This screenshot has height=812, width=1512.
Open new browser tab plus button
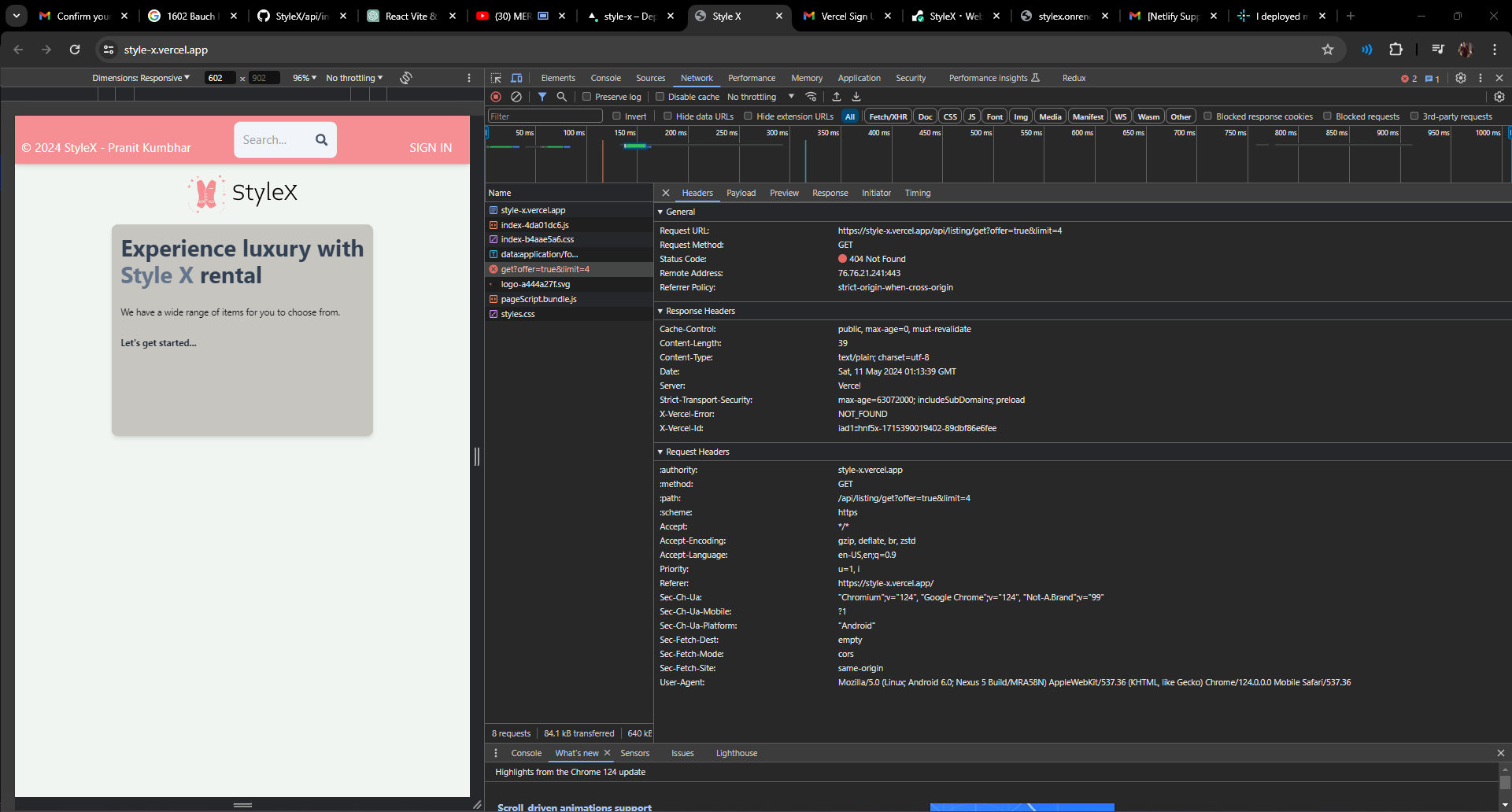click(1351, 16)
